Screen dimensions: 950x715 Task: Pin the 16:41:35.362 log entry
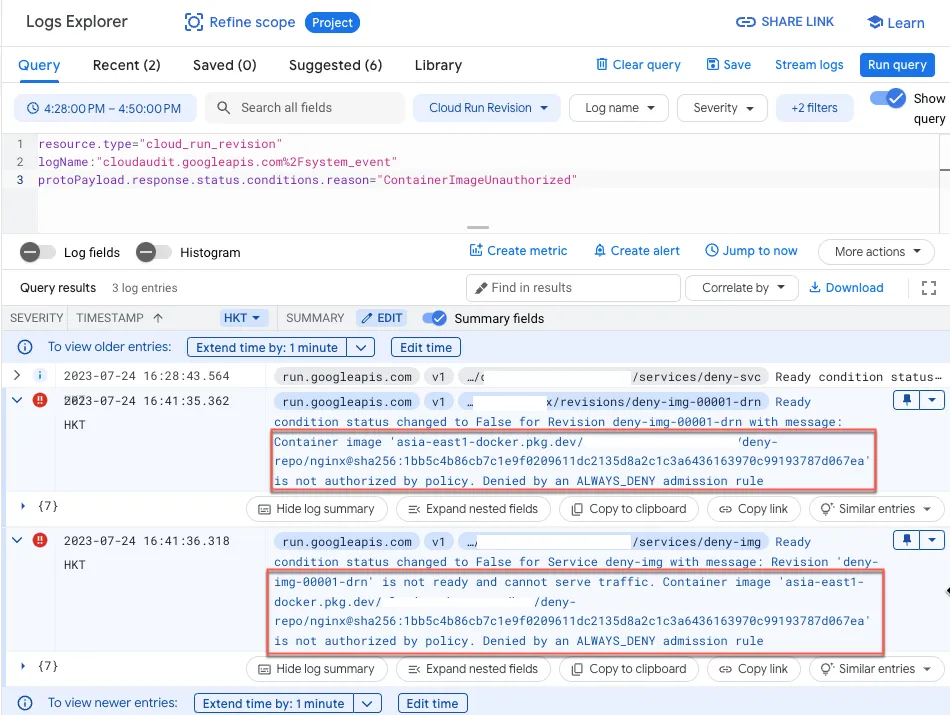906,401
